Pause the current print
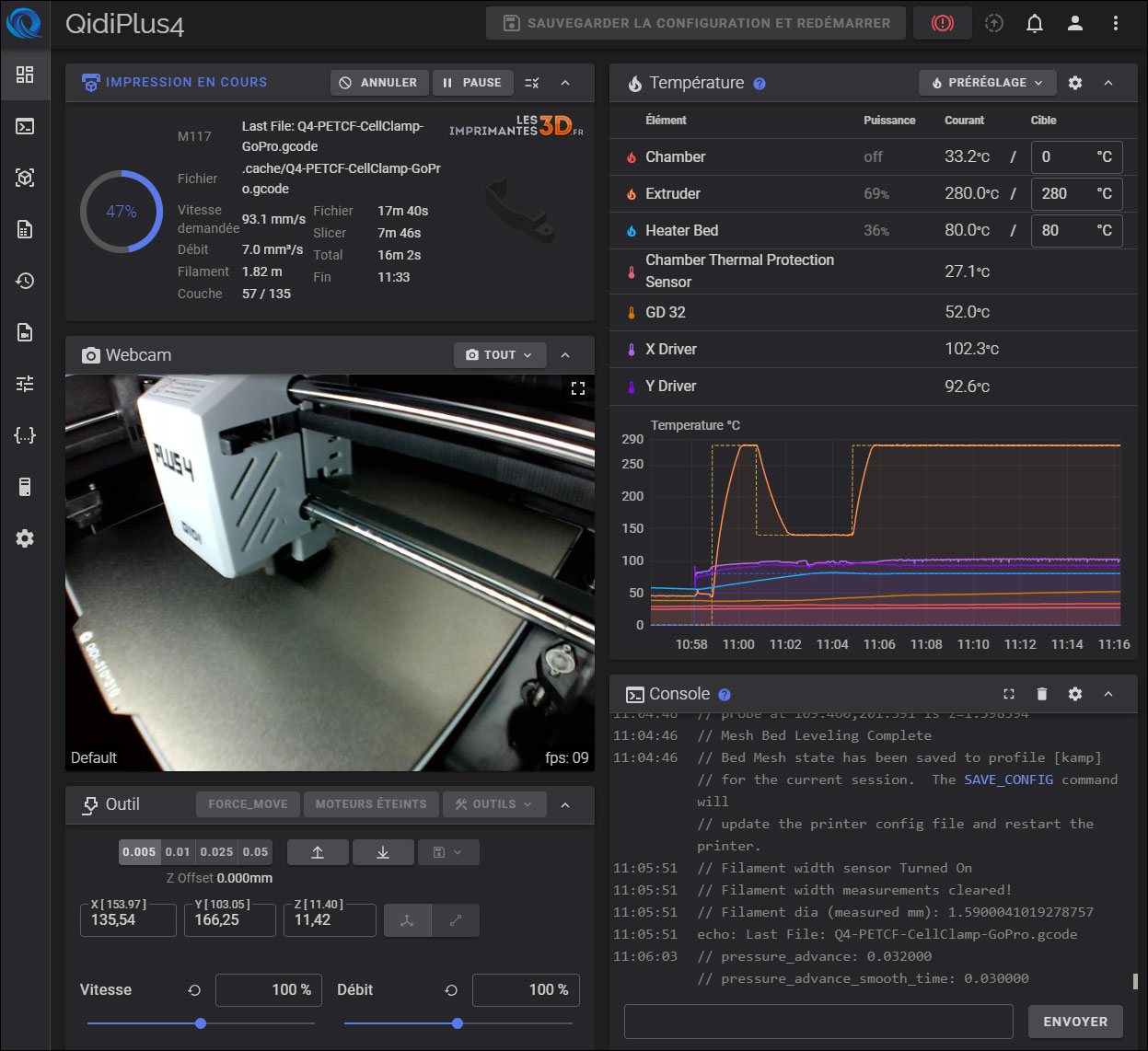 472,83
